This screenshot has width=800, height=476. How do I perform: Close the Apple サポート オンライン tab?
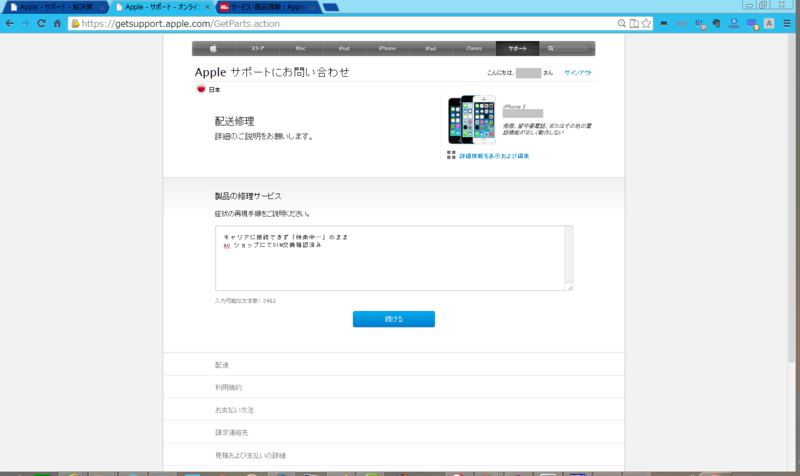tap(207, 8)
